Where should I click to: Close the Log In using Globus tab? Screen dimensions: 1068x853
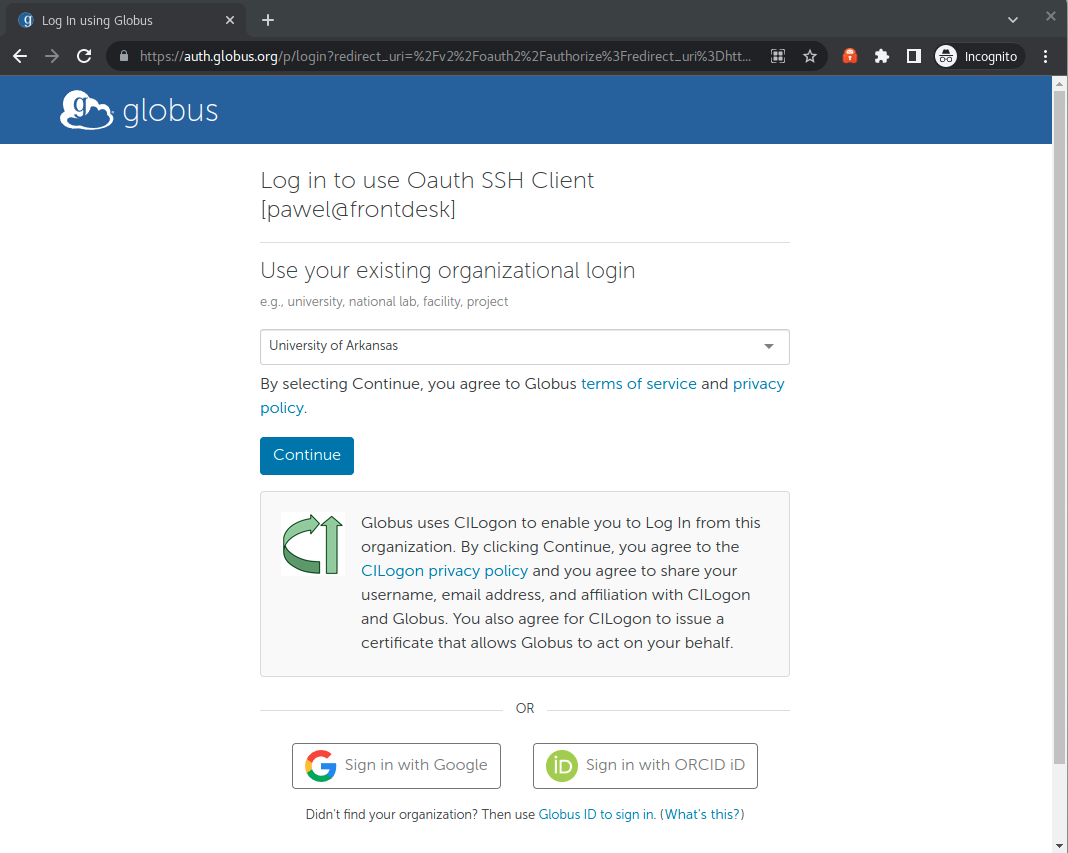pos(230,20)
